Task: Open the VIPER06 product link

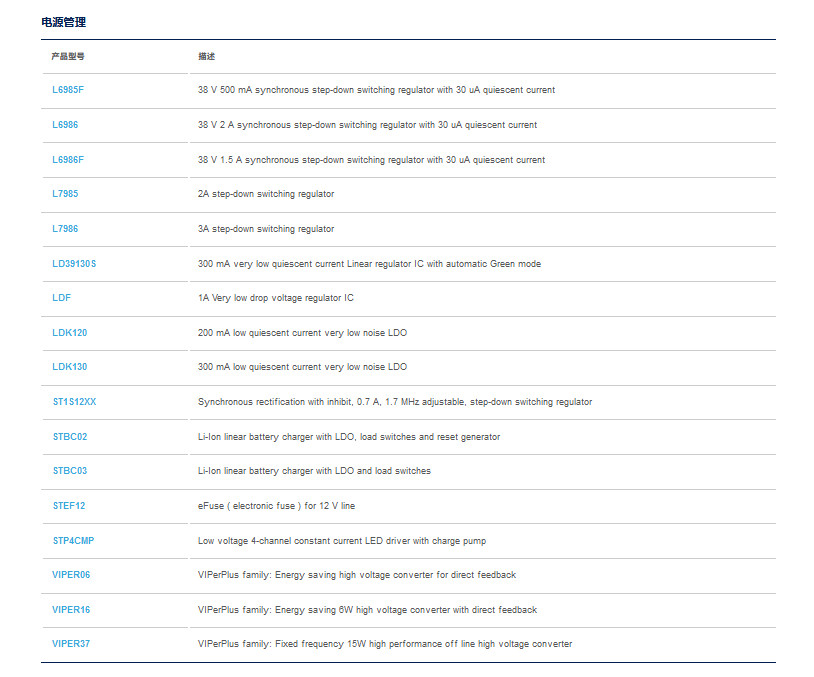Action: [x=71, y=575]
